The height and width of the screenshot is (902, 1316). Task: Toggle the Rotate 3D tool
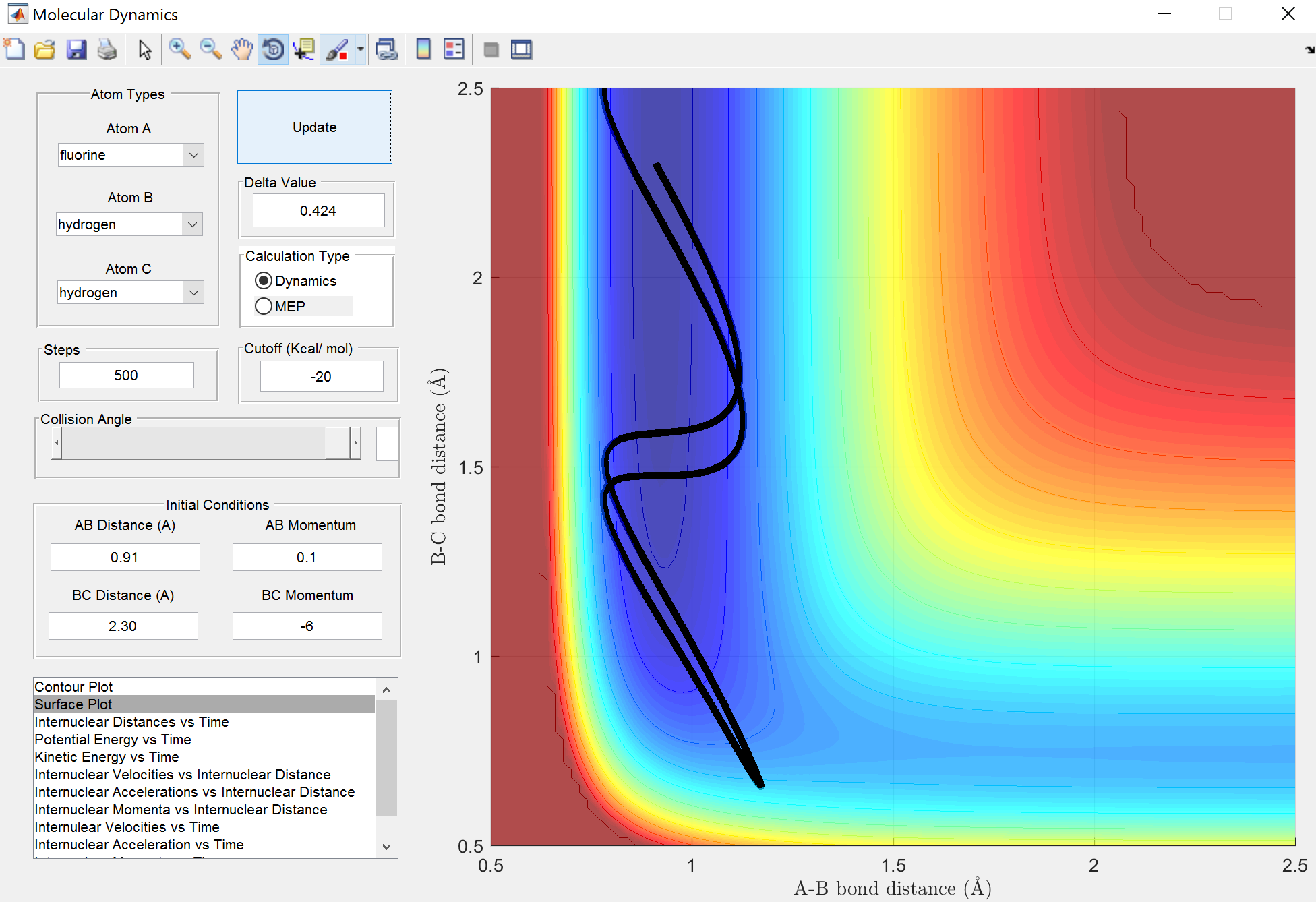[x=273, y=50]
